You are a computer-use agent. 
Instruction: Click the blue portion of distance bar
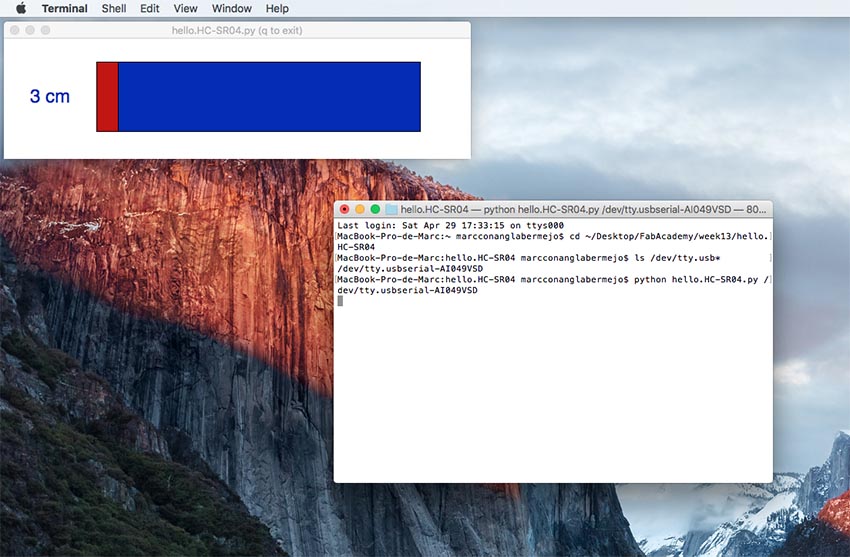(269, 96)
